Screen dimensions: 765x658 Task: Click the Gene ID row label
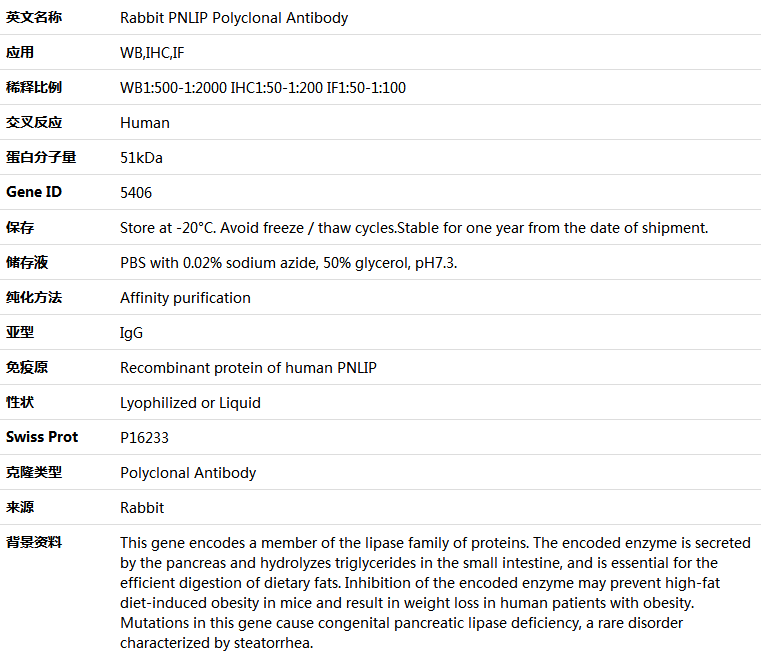(x=34, y=192)
